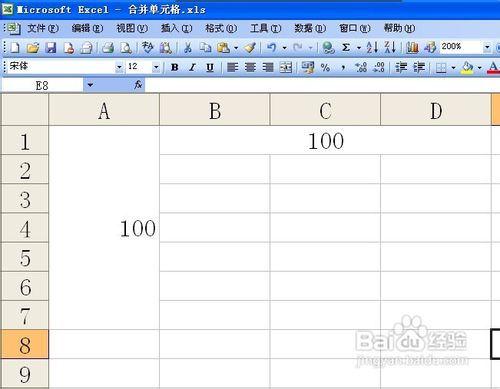This screenshot has width=500, height=389.
Task: Open the 窗口 (Window) menu
Action: [355, 28]
